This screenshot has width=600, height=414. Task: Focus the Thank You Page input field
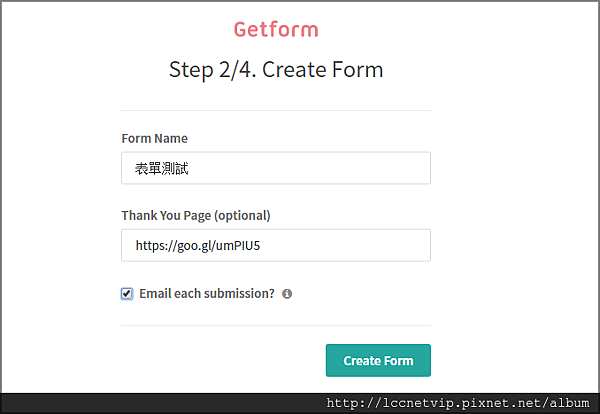(x=276, y=245)
